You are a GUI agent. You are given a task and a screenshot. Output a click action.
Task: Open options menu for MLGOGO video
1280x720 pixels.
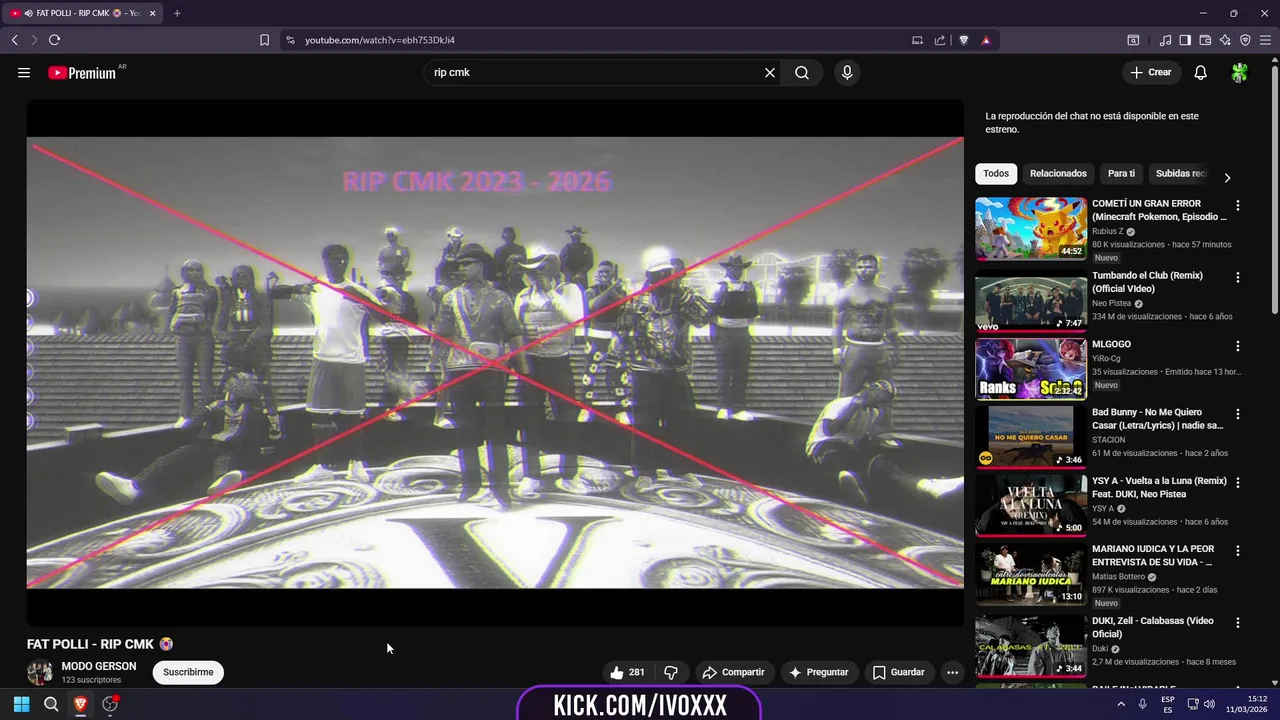click(x=1238, y=346)
